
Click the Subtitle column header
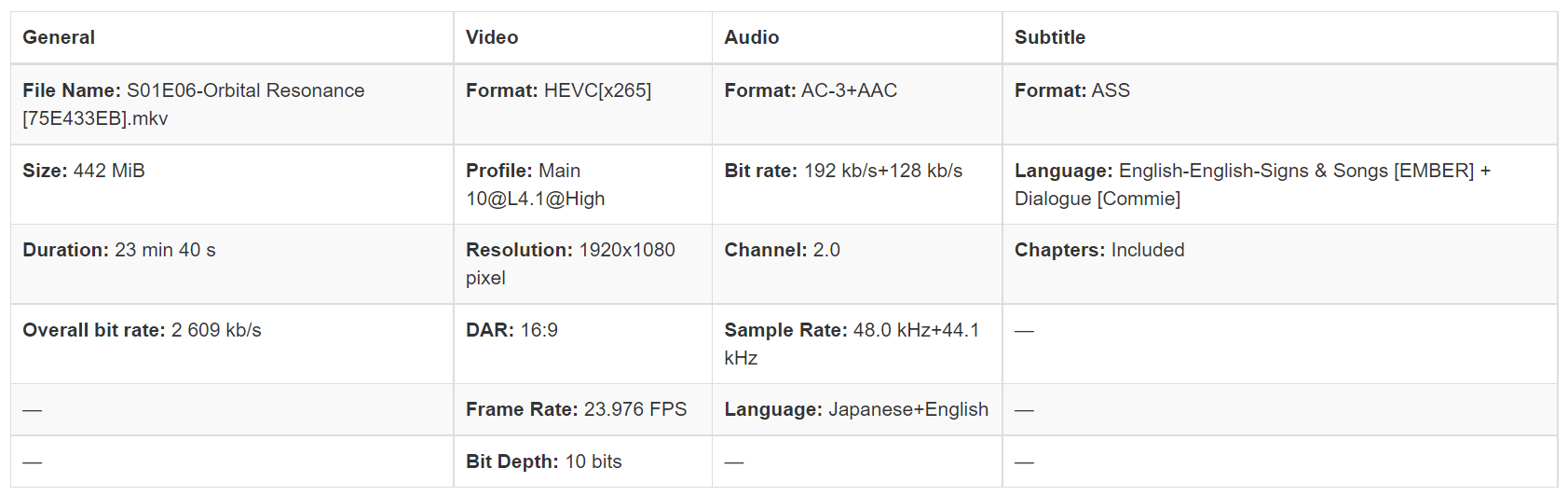[x=1050, y=37]
